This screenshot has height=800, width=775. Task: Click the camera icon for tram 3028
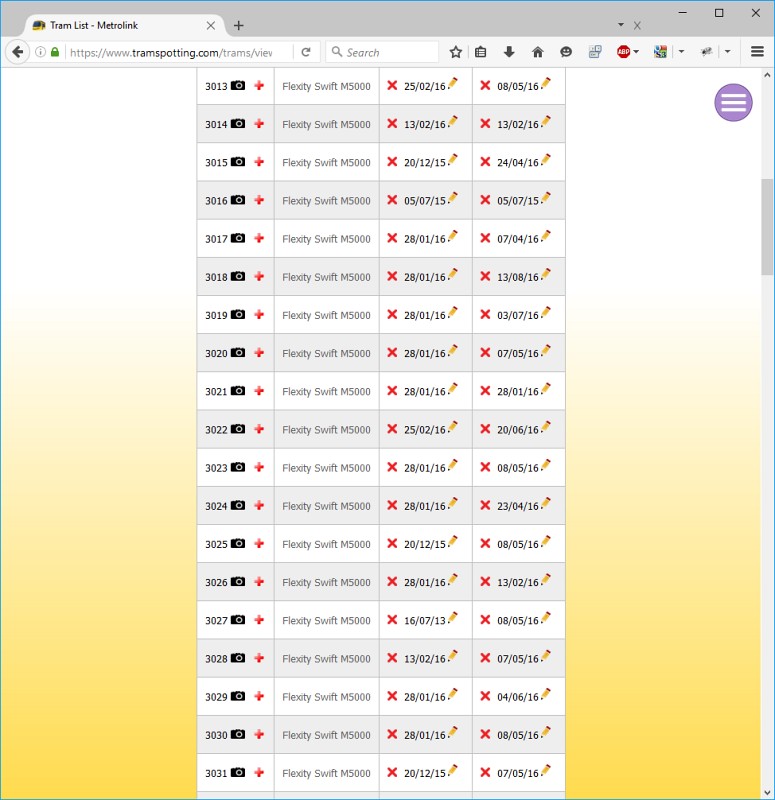coord(238,658)
